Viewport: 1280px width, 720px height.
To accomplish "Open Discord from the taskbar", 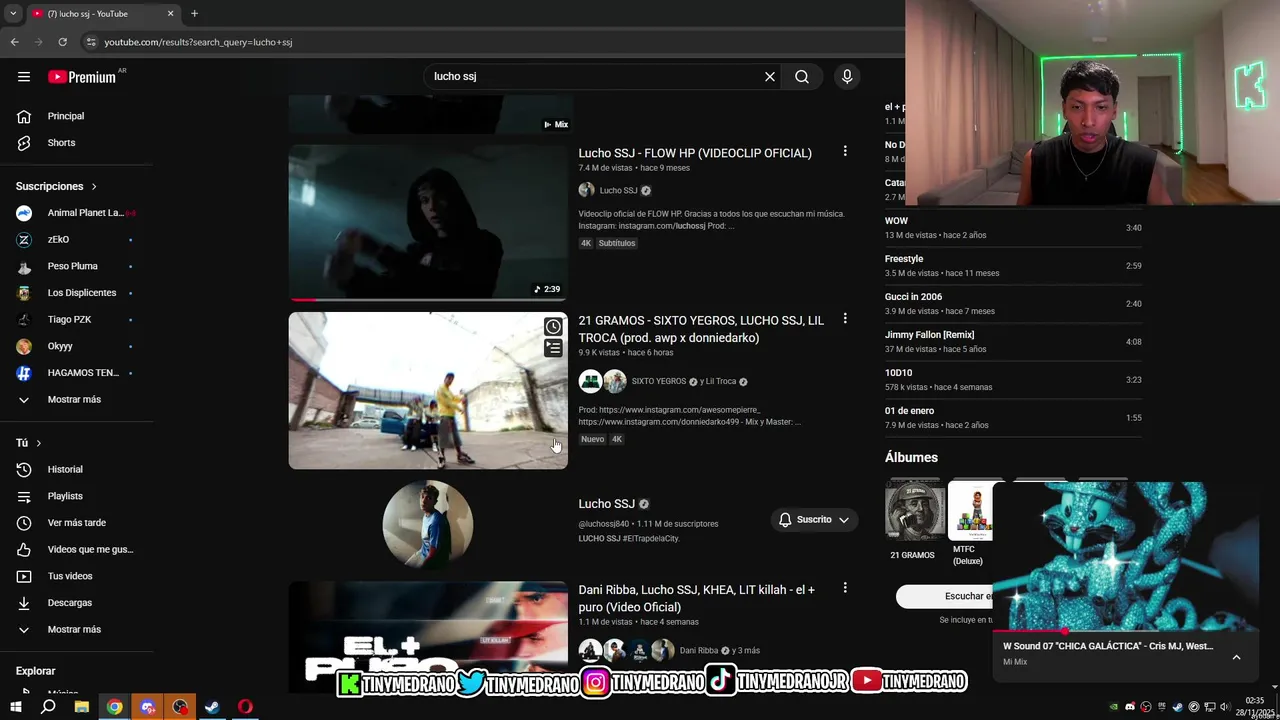I will pyautogui.click(x=148, y=707).
